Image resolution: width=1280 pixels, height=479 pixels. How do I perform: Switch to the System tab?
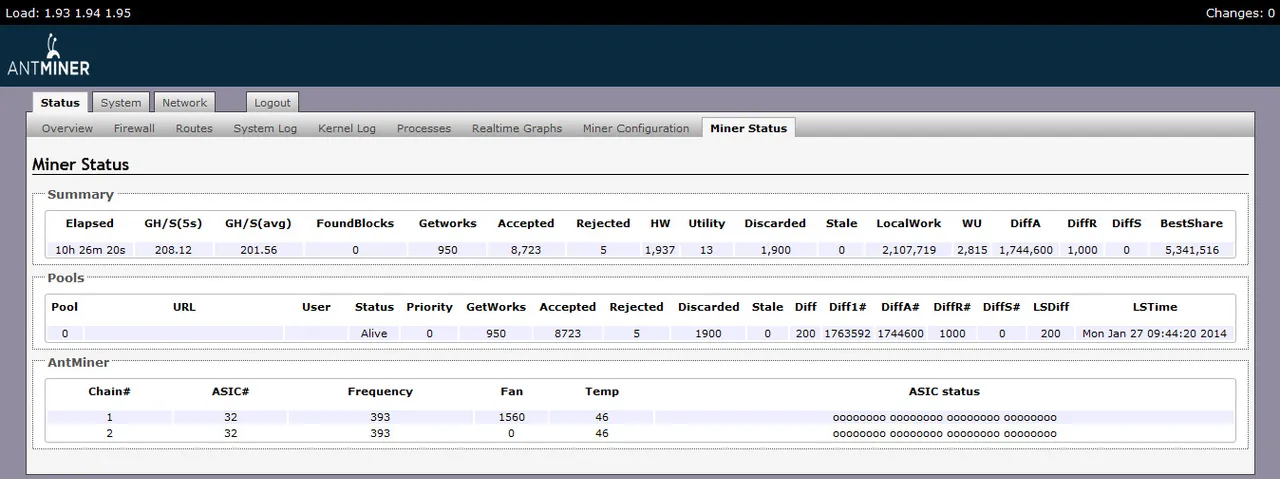(x=121, y=103)
